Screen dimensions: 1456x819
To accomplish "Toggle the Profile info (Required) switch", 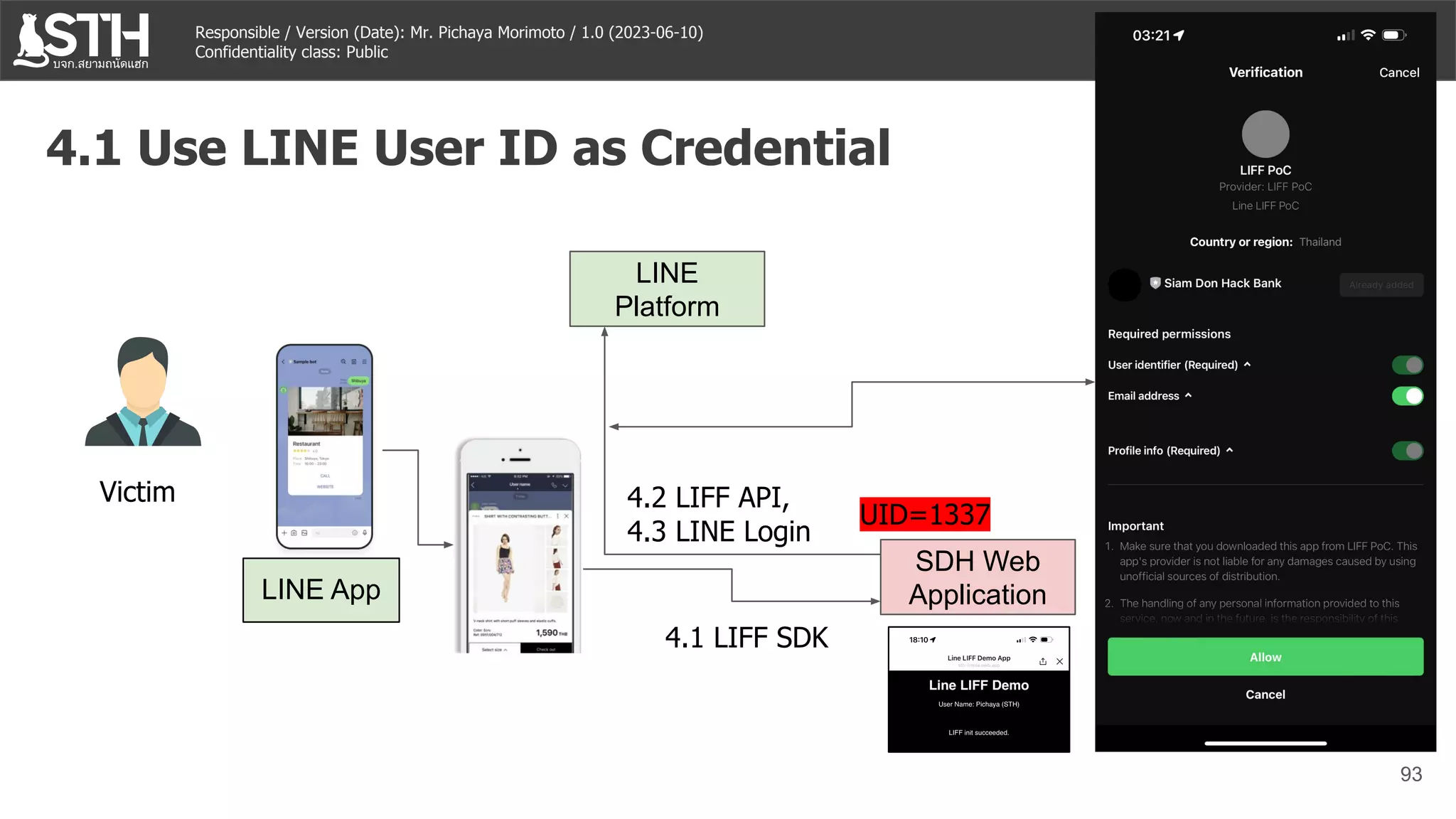I will pyautogui.click(x=1407, y=451).
